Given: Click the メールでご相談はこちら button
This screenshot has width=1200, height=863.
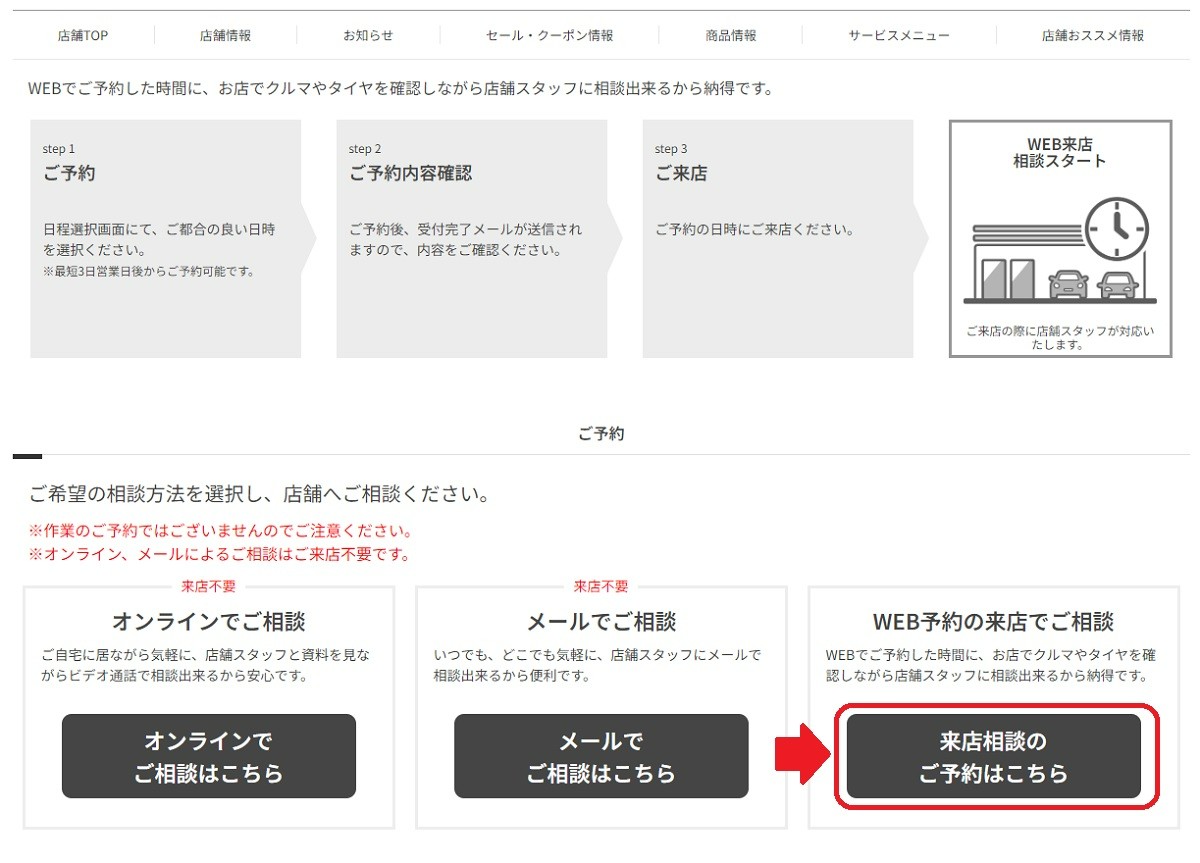Looking at the screenshot, I should pyautogui.click(x=601, y=756).
